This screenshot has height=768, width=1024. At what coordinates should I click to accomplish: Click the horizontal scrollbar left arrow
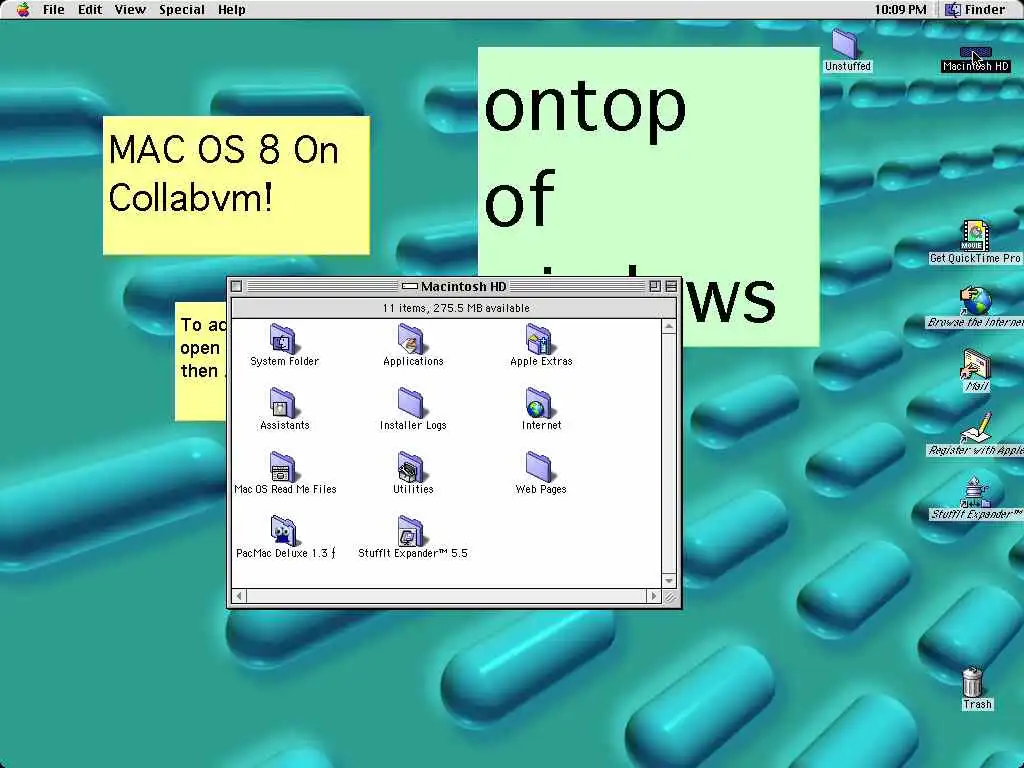click(239, 596)
